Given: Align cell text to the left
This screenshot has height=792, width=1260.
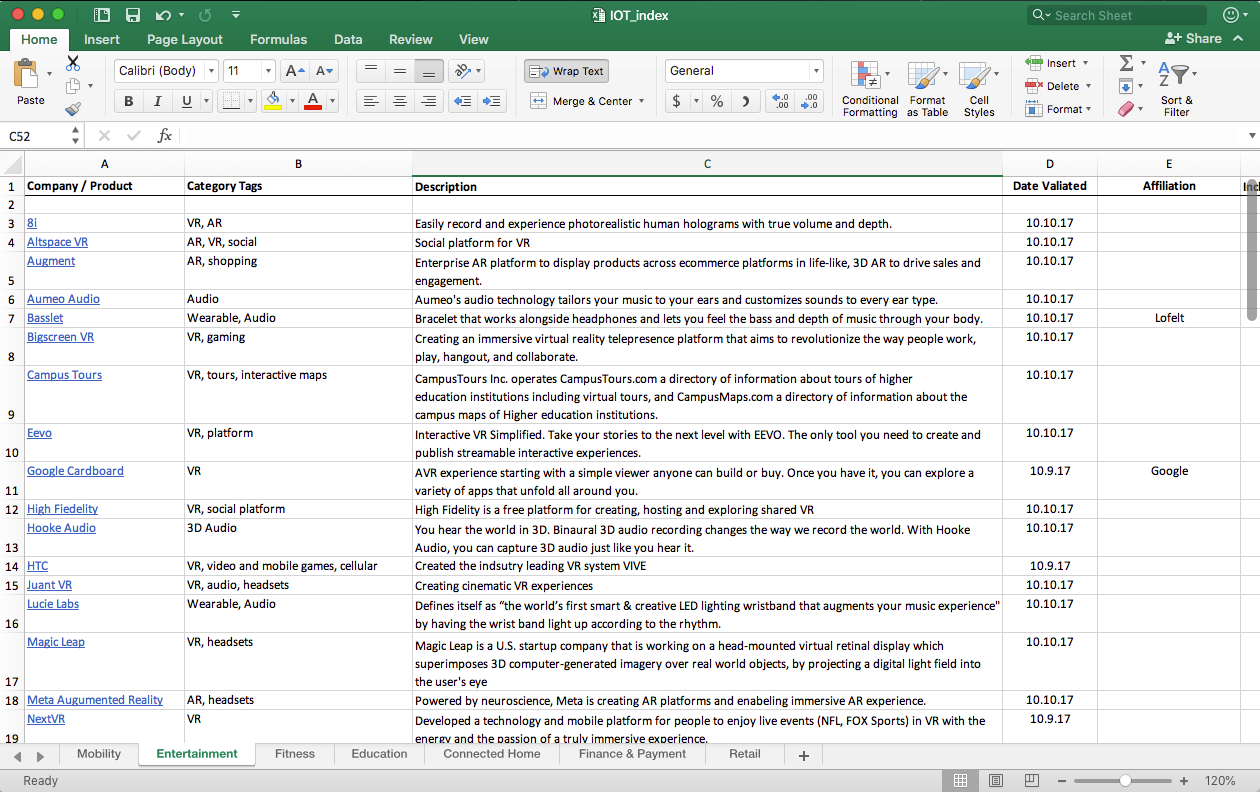Looking at the screenshot, I should tap(370, 101).
